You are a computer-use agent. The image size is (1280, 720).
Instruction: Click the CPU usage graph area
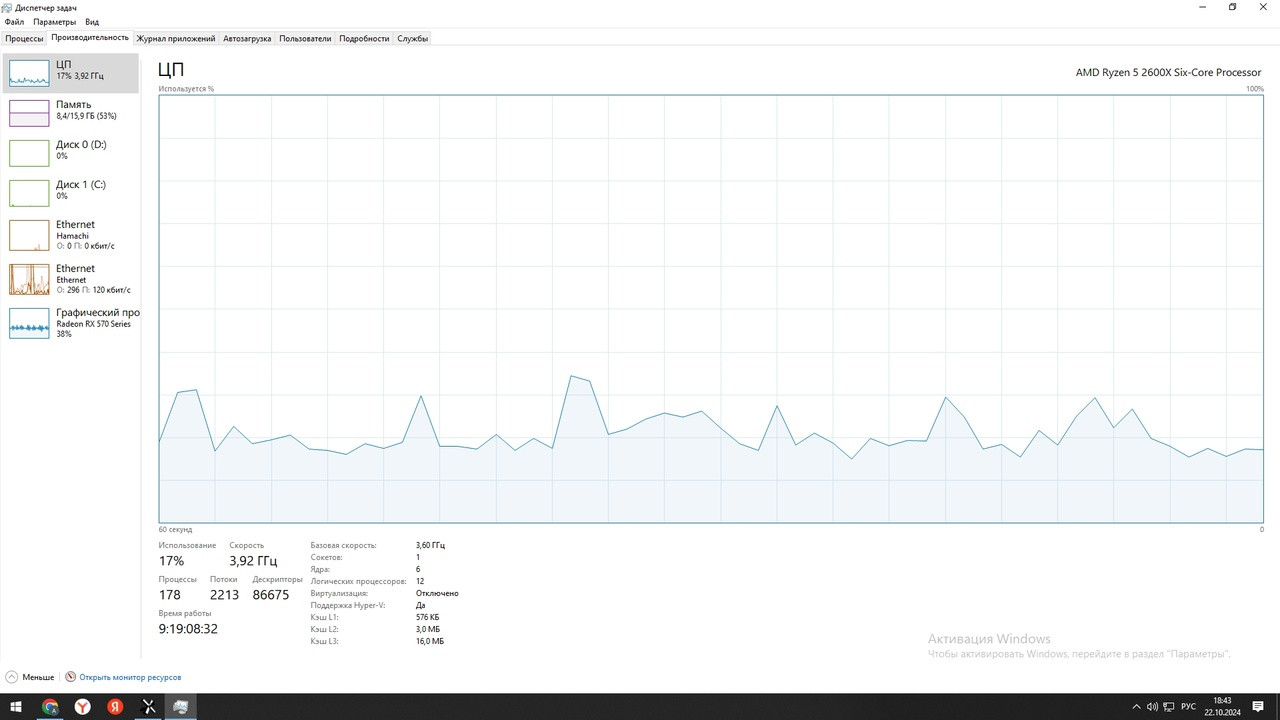711,308
